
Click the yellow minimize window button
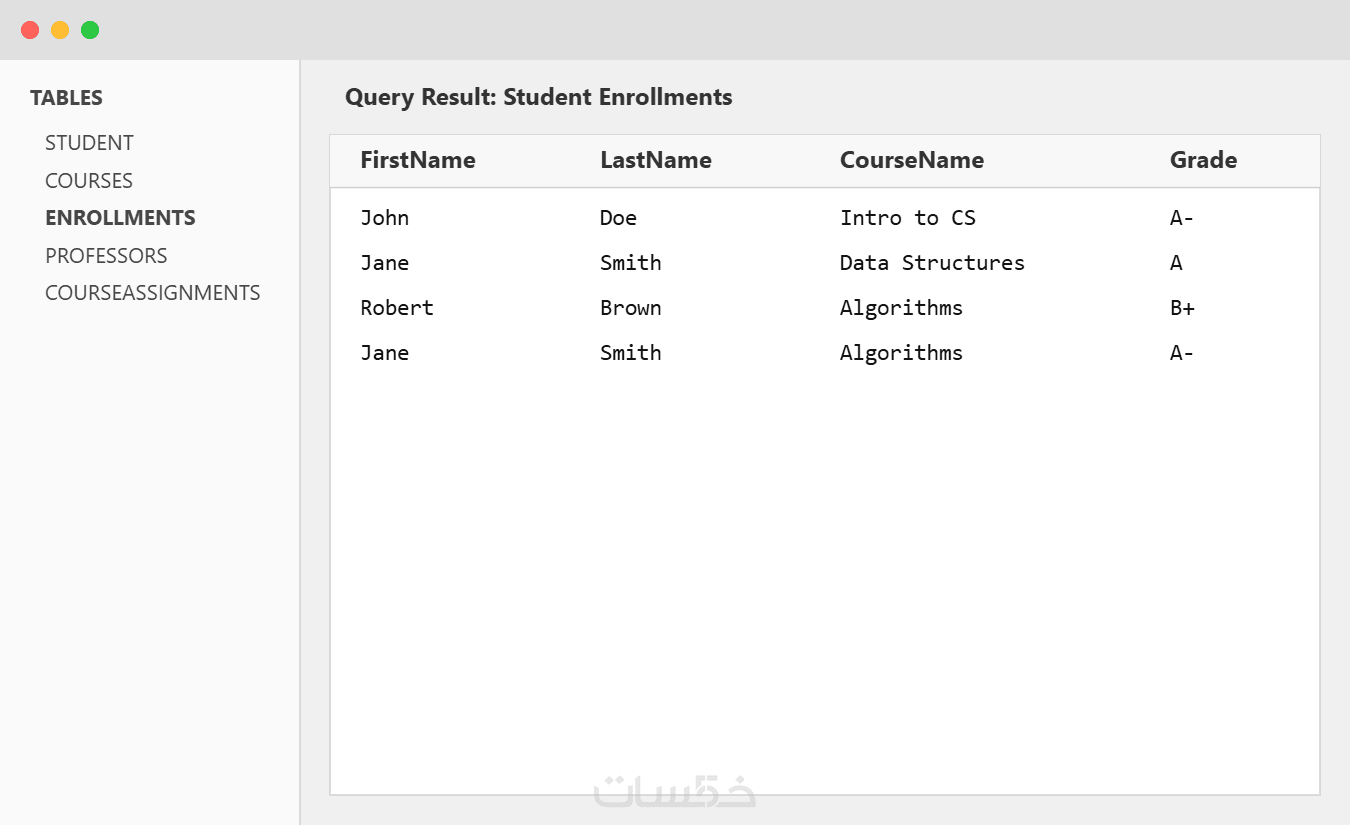pyautogui.click(x=60, y=30)
